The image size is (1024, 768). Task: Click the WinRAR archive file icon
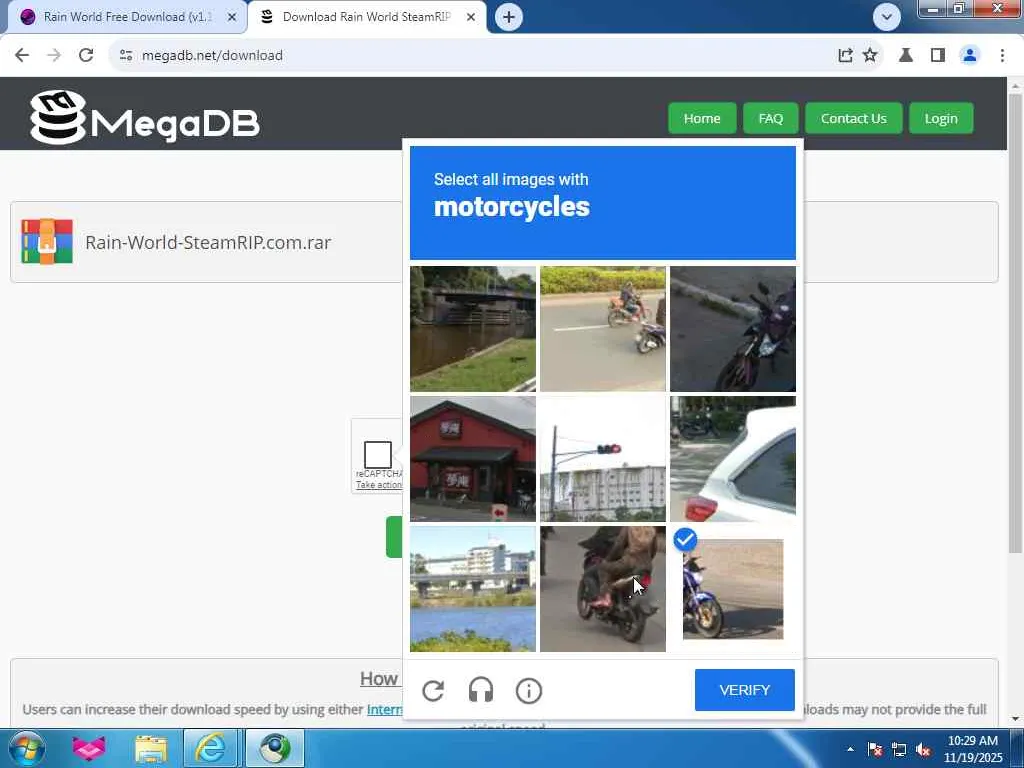[x=47, y=242]
